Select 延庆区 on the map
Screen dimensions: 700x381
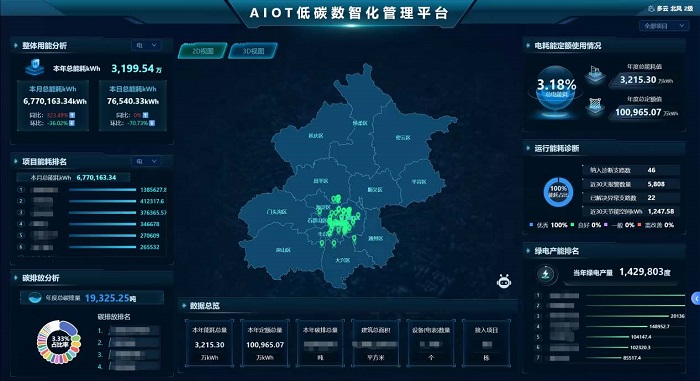(x=316, y=135)
